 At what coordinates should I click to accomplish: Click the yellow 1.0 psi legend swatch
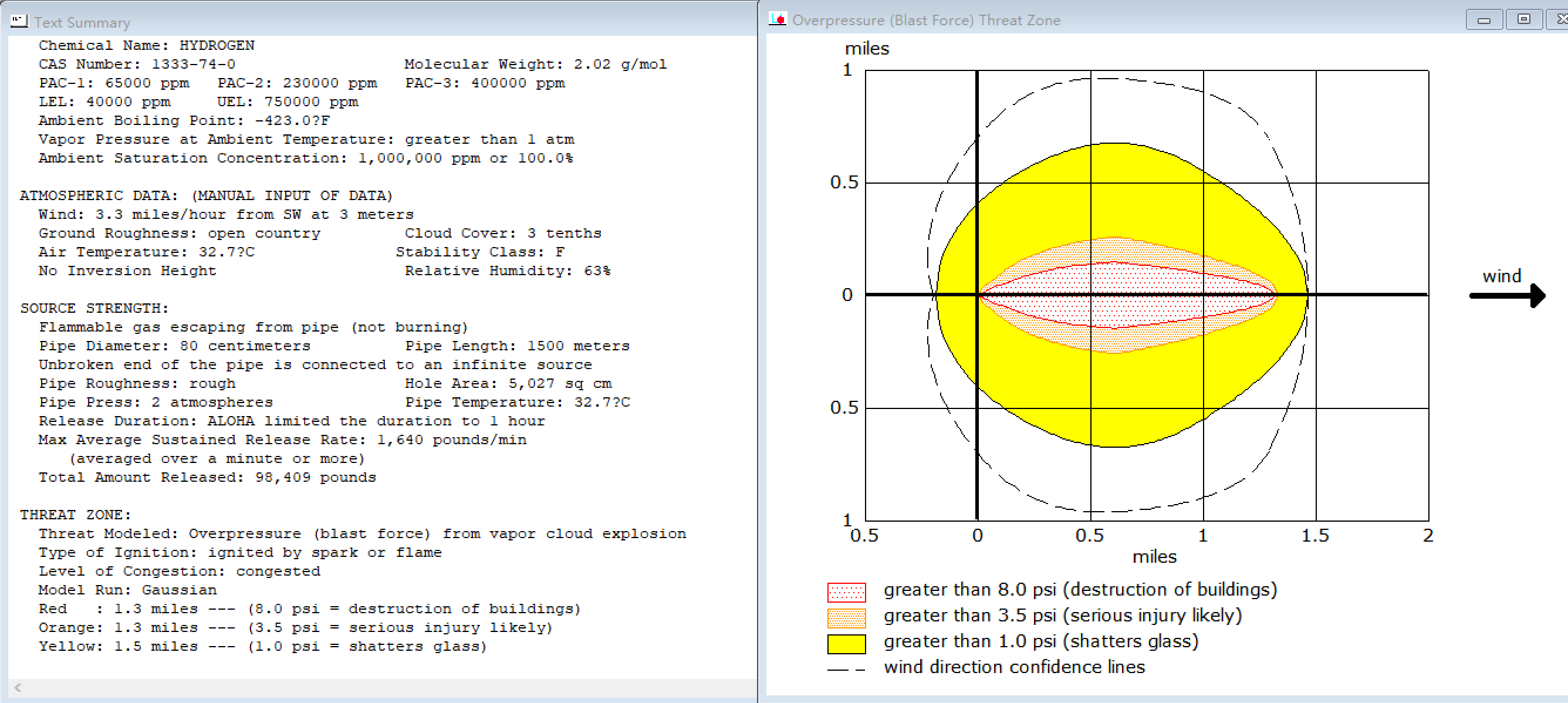(846, 643)
